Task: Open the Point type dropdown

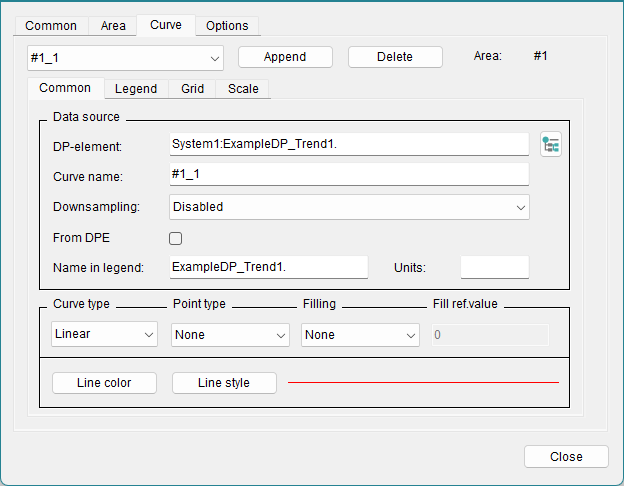Action: coord(230,335)
